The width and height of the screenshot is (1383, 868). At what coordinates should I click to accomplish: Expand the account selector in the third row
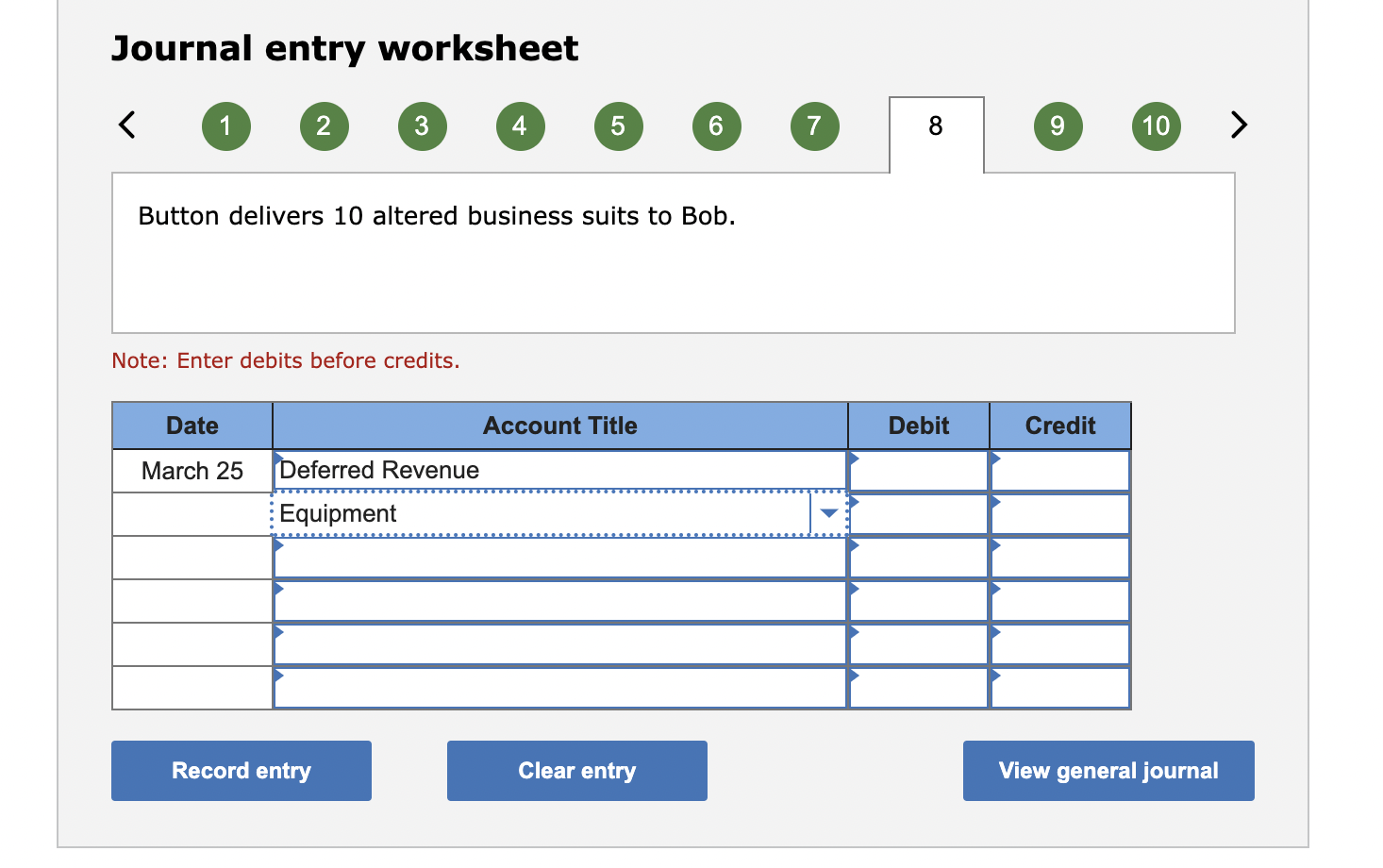coord(277,545)
